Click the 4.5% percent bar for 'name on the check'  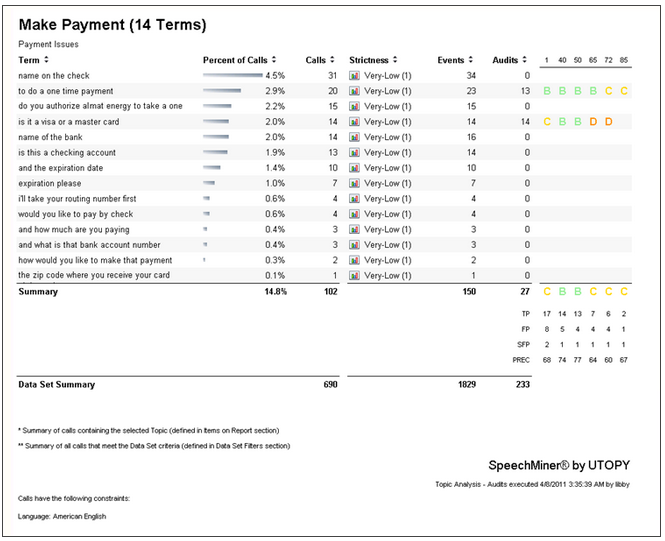(x=232, y=75)
